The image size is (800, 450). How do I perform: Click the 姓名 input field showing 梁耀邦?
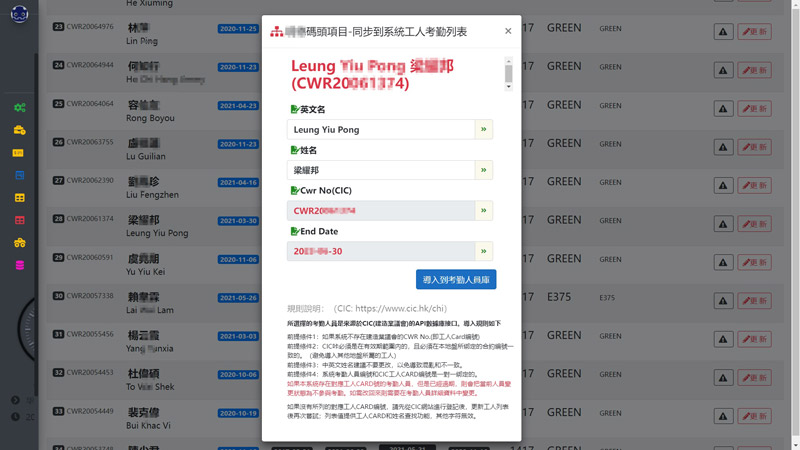[x=380, y=170]
